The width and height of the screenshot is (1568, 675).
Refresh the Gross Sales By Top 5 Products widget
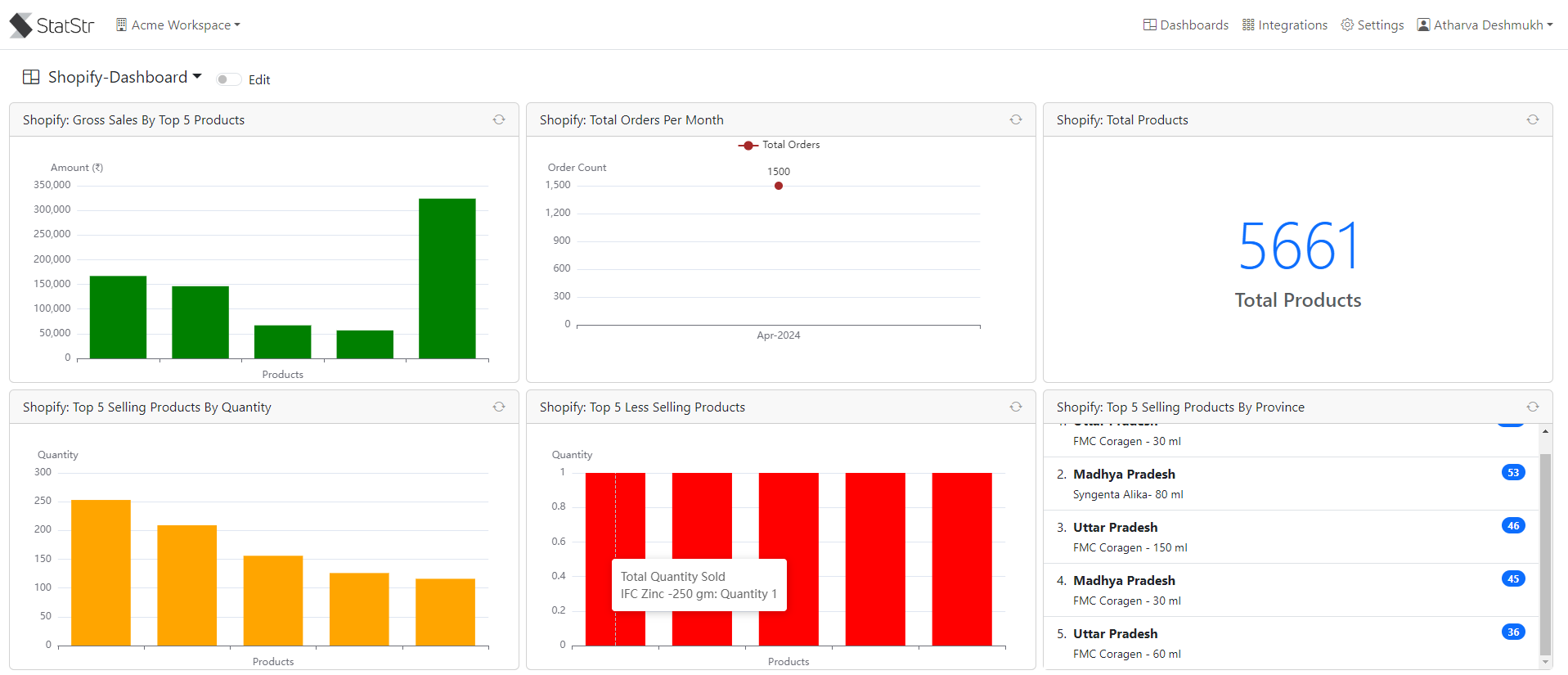(499, 119)
